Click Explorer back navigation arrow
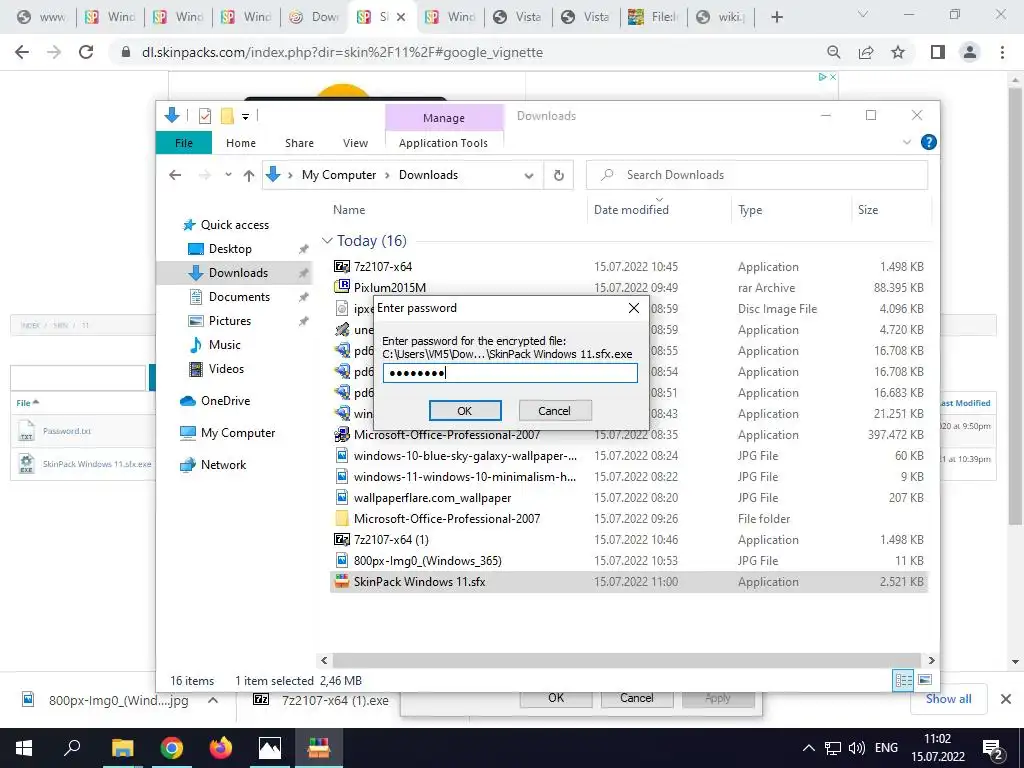Viewport: 1024px width, 768px height. click(175, 175)
